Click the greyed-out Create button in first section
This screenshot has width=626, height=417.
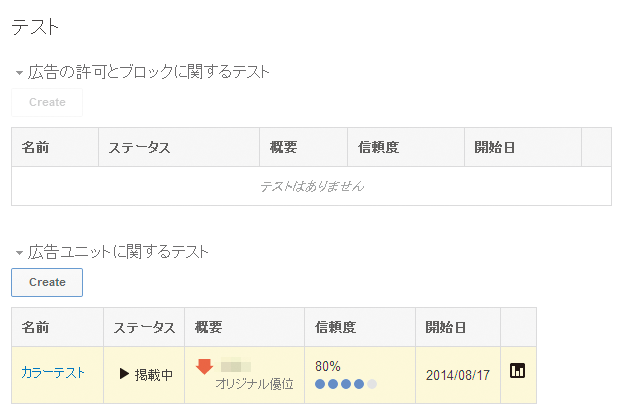pyautogui.click(x=47, y=102)
